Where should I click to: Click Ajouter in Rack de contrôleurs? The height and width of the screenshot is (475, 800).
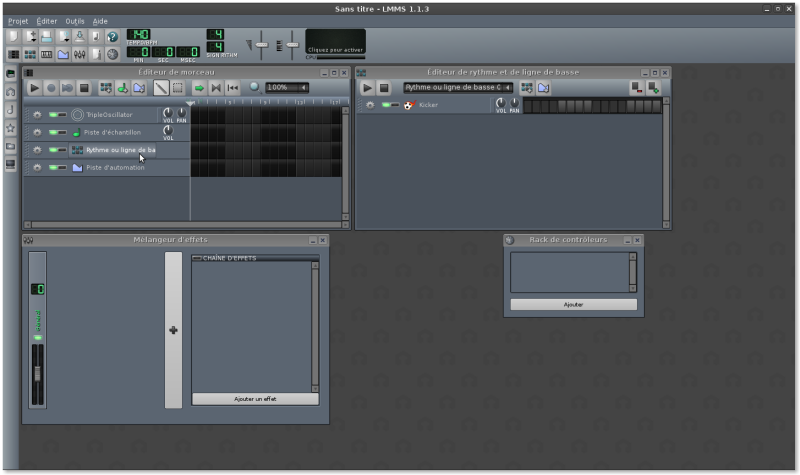pyautogui.click(x=573, y=305)
